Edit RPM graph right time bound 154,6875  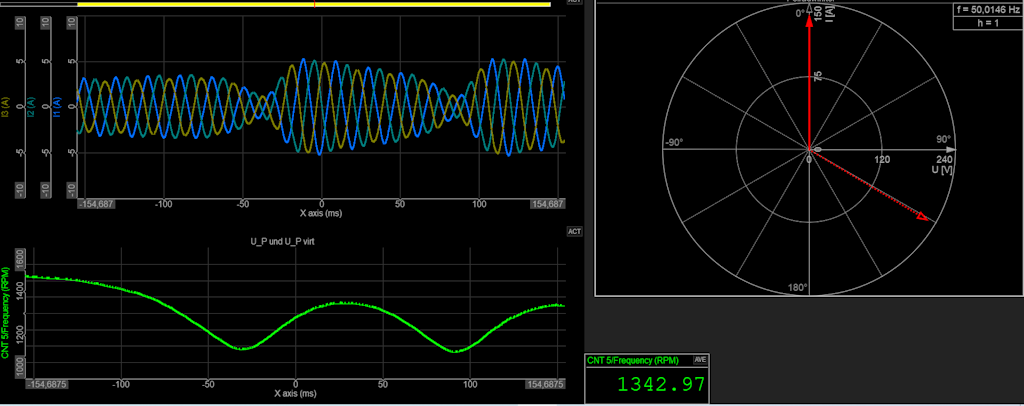[545, 384]
